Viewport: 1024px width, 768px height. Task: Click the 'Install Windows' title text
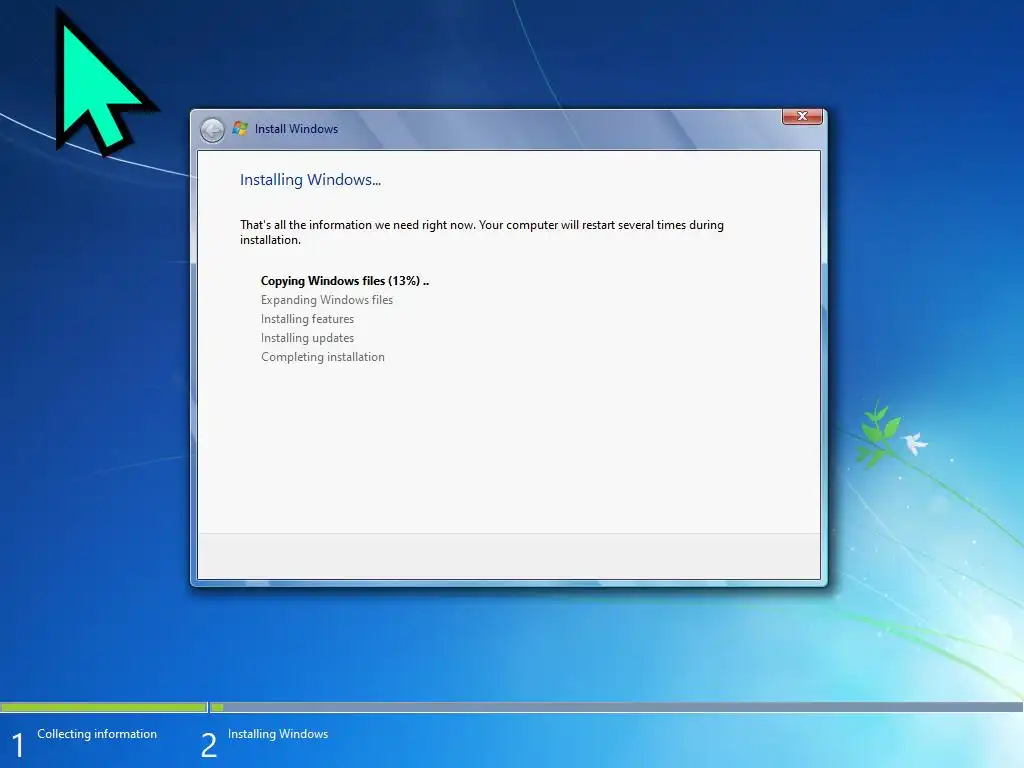click(x=296, y=129)
